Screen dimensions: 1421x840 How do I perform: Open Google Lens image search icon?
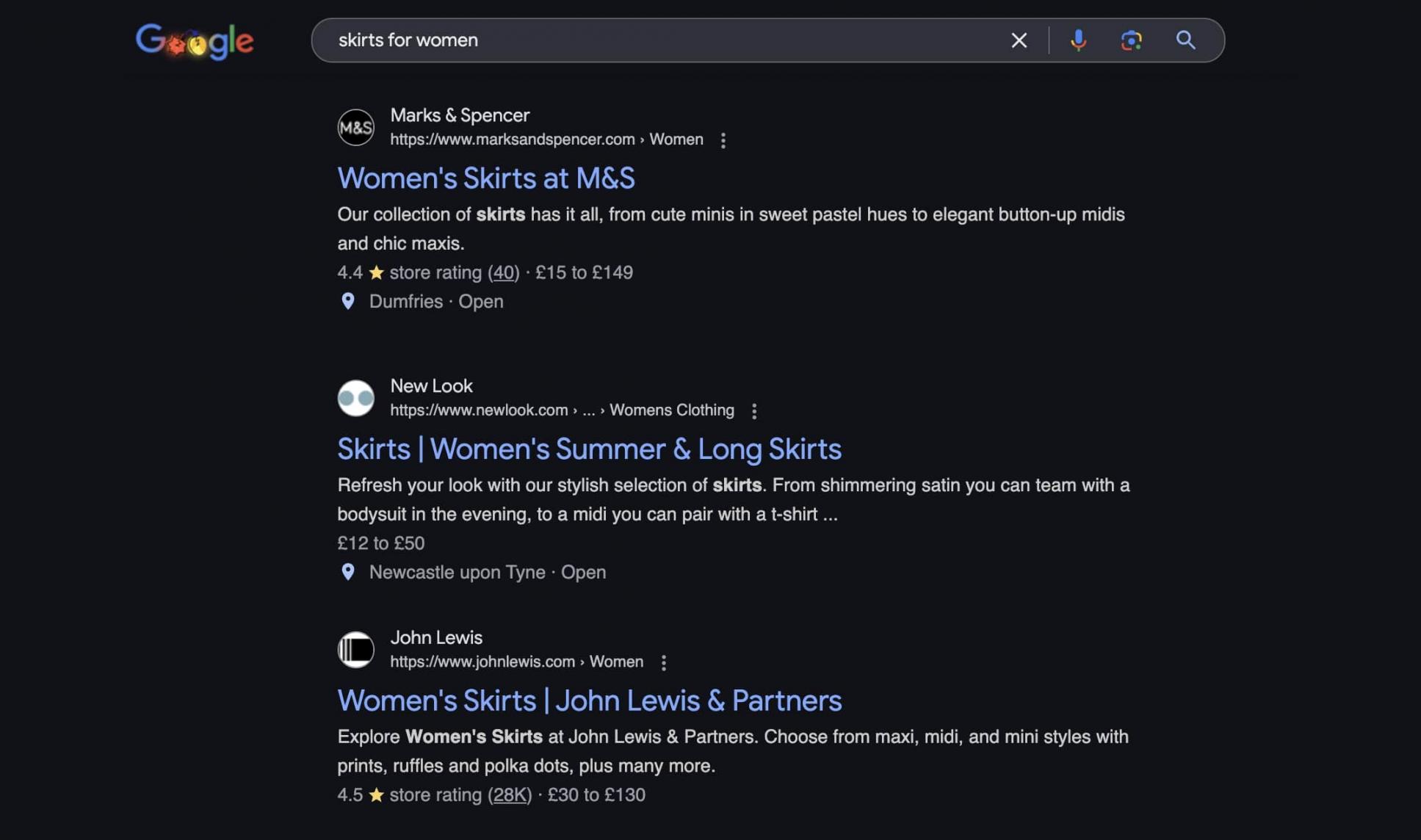(x=1131, y=40)
